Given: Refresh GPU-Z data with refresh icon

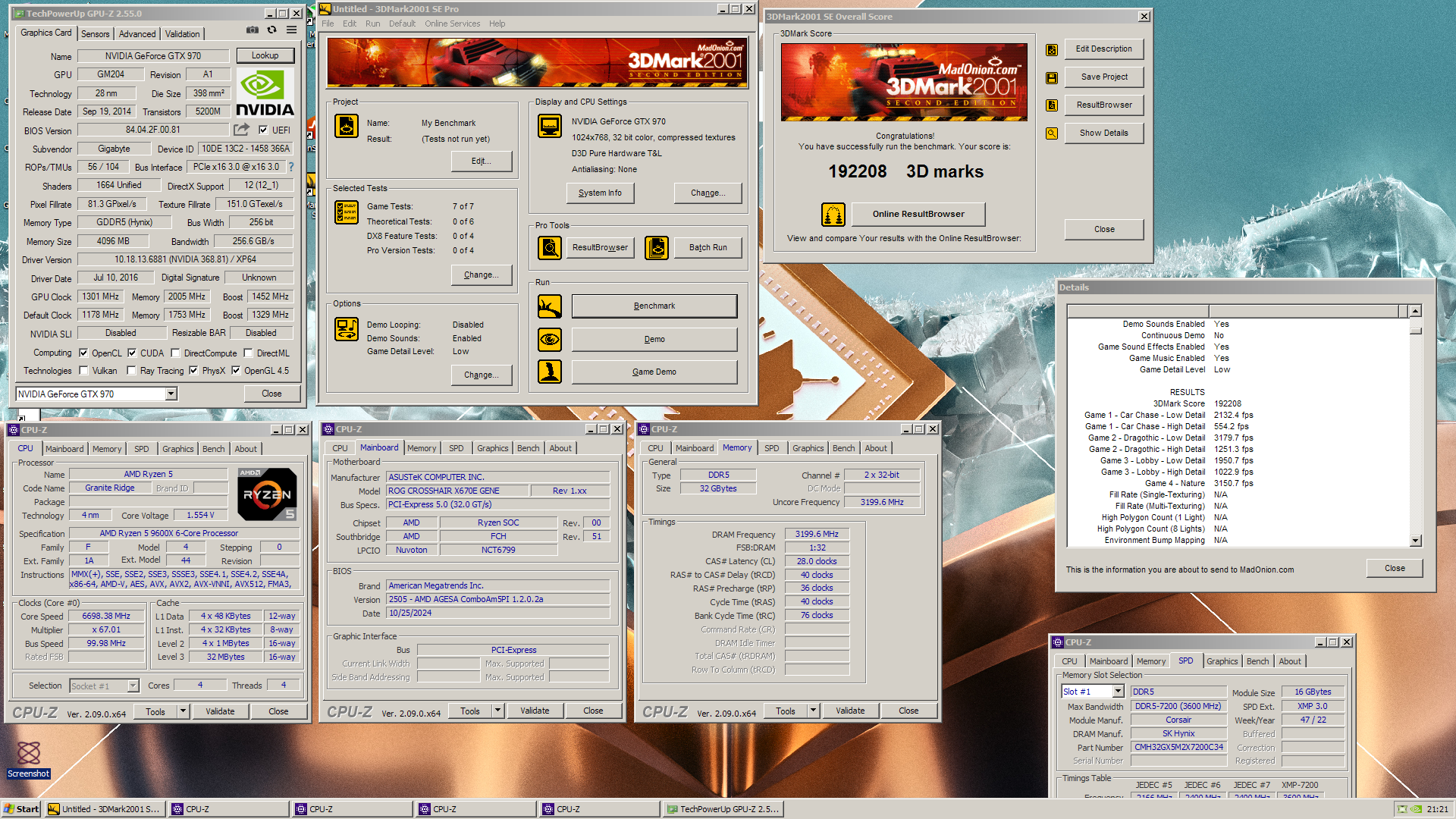Looking at the screenshot, I should [271, 30].
